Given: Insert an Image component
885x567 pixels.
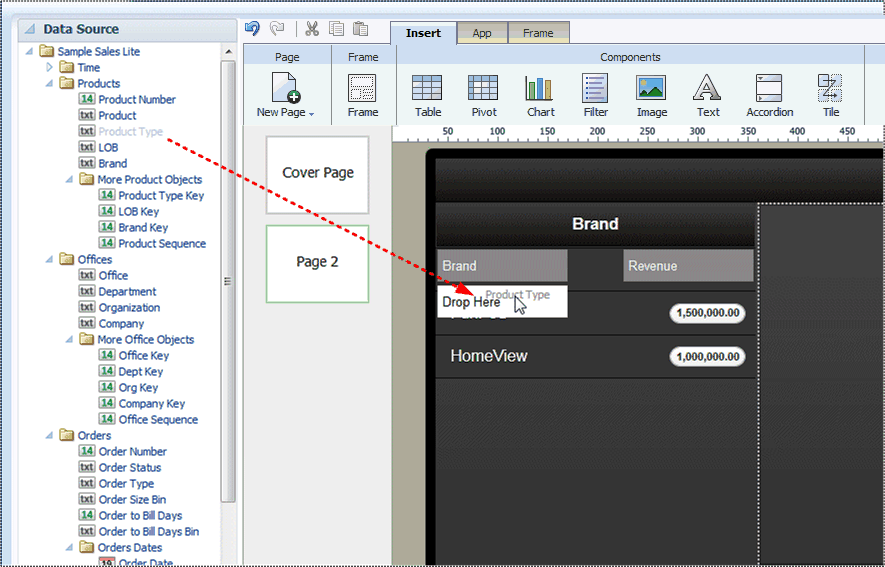Looking at the screenshot, I should click(651, 95).
